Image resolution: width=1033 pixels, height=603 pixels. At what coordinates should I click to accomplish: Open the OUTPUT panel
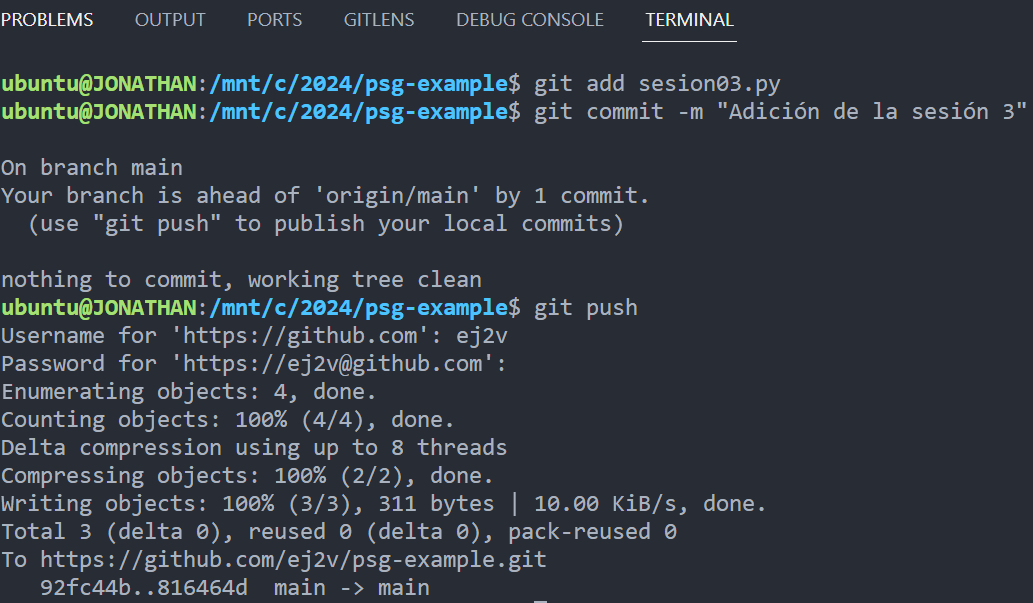point(169,18)
